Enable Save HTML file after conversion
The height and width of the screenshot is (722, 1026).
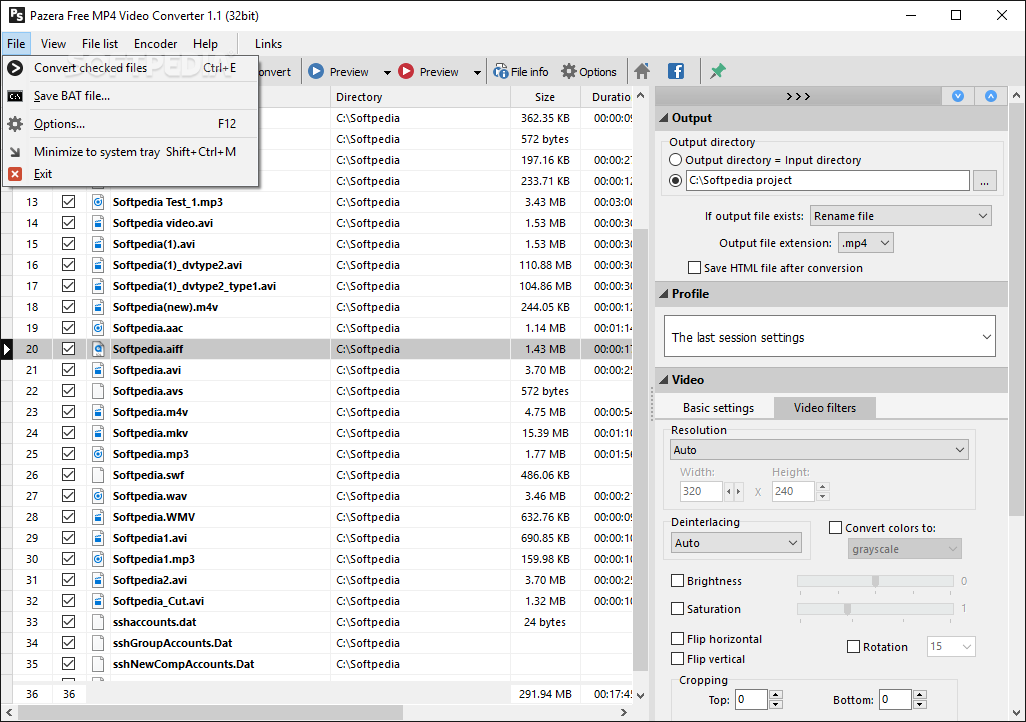[x=694, y=268]
